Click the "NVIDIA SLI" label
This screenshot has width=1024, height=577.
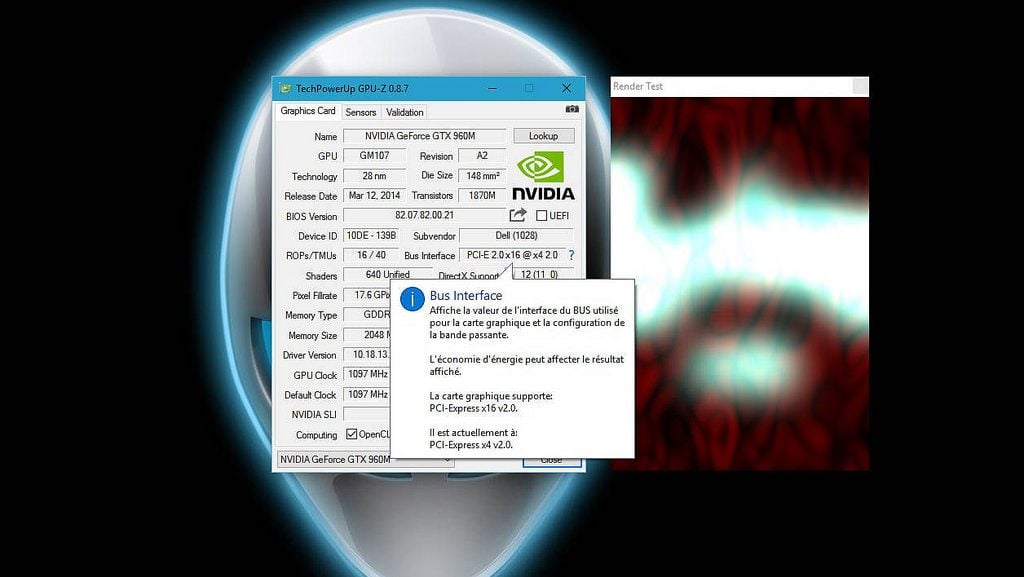click(x=314, y=414)
